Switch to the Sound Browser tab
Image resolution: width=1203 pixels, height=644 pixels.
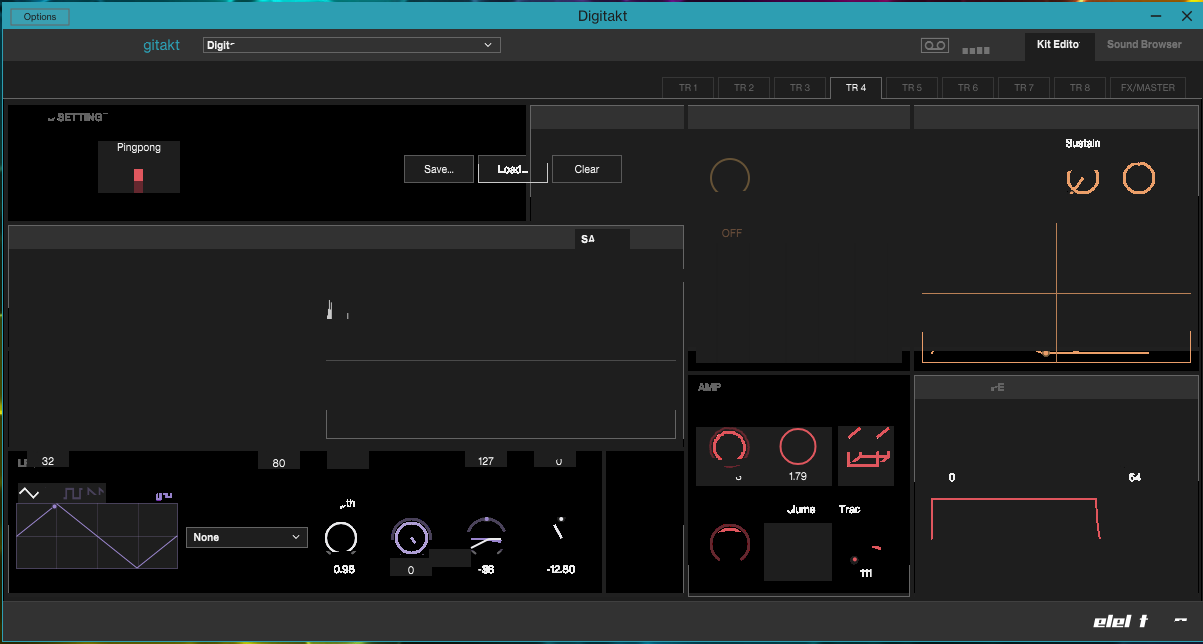tap(1144, 45)
